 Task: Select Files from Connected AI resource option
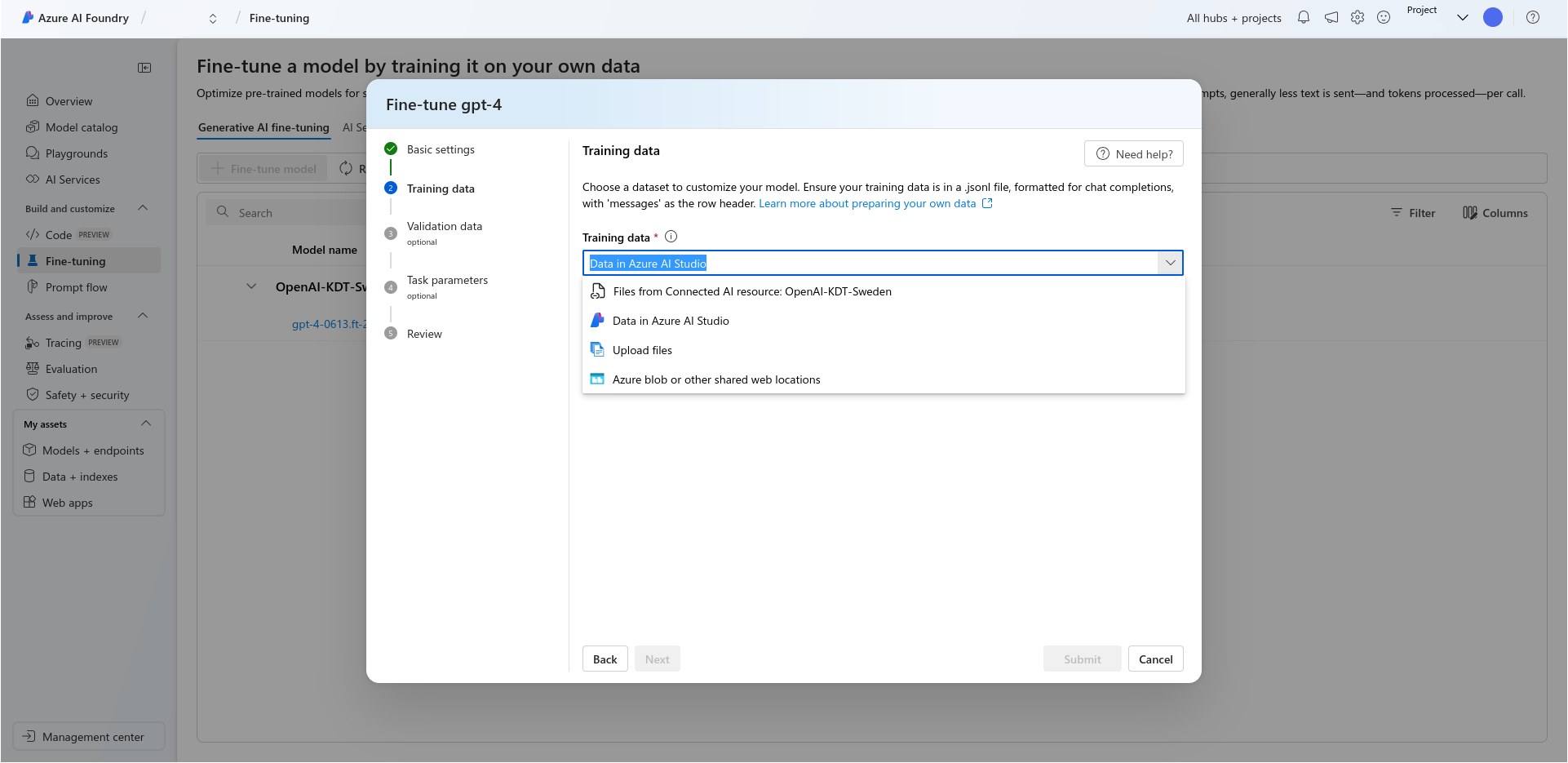pyautogui.click(x=884, y=291)
